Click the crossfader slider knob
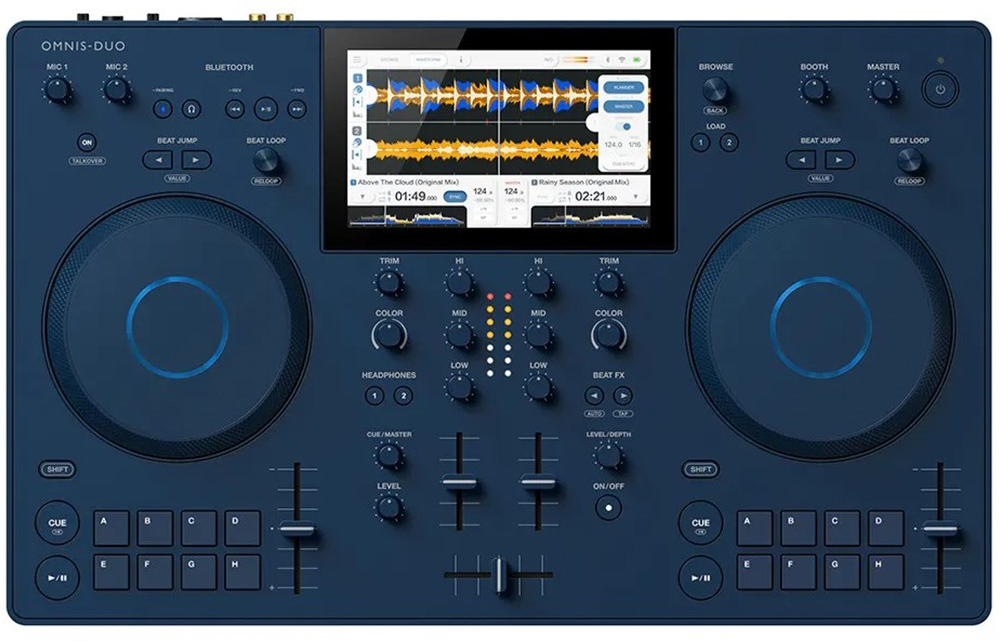The image size is (1000, 641). [x=498, y=575]
